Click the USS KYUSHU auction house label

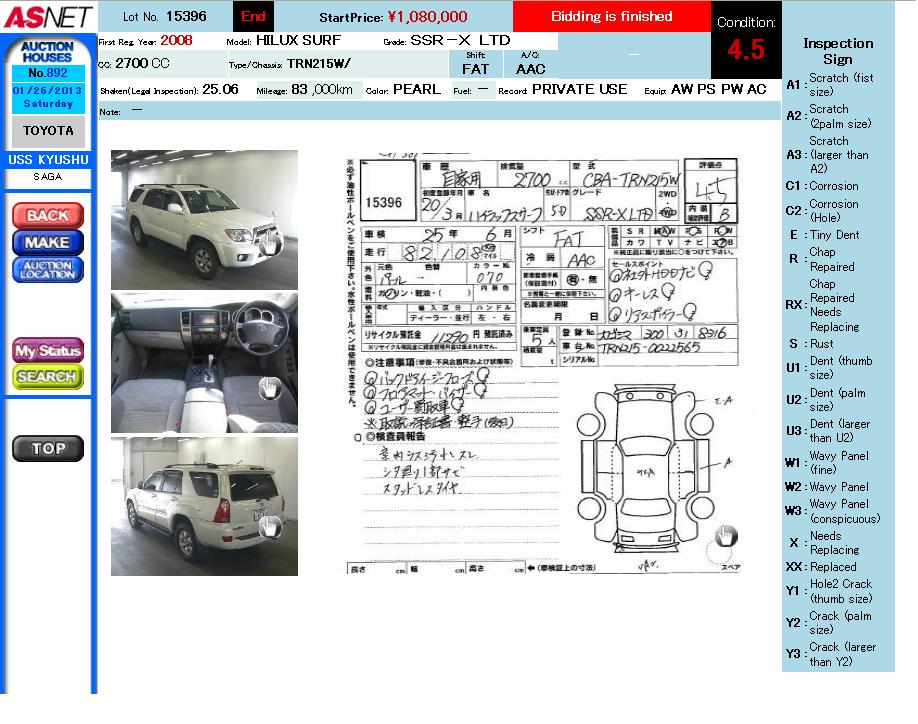click(48, 160)
